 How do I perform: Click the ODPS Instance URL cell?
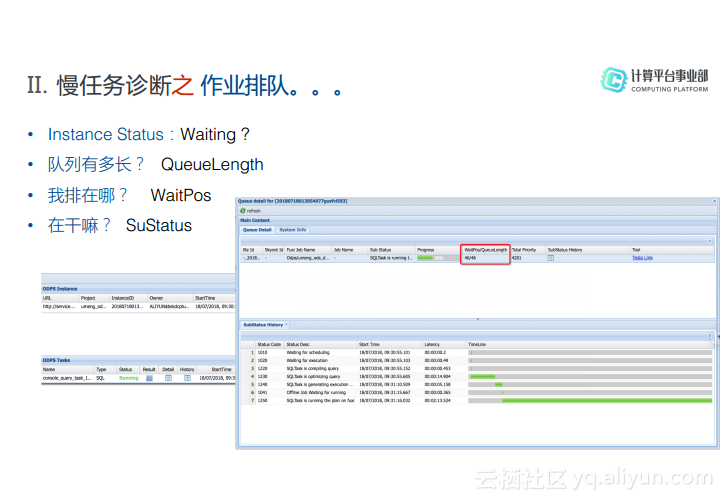59,307
